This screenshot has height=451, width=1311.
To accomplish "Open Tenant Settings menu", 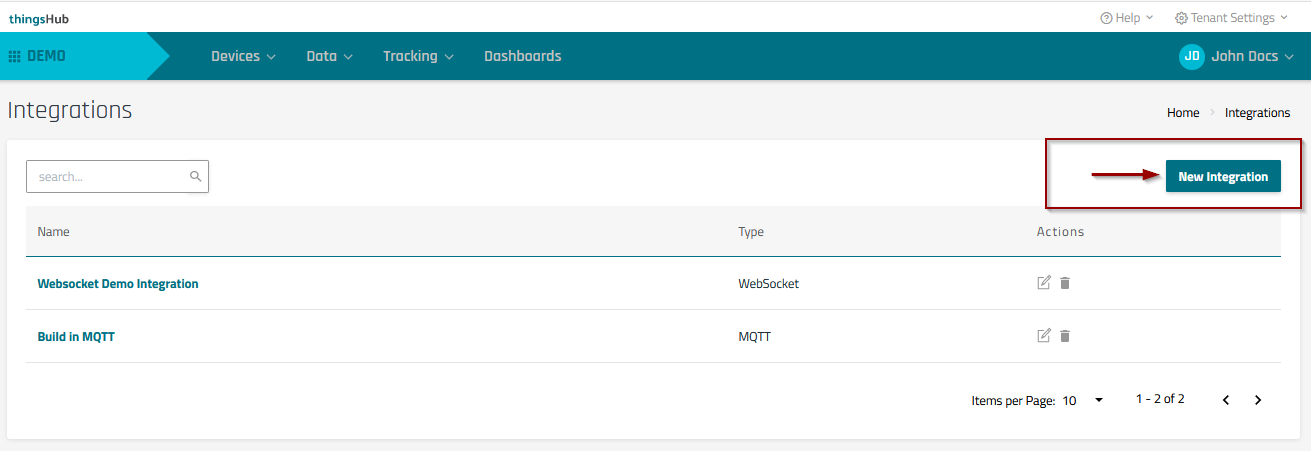I will [x=1231, y=18].
